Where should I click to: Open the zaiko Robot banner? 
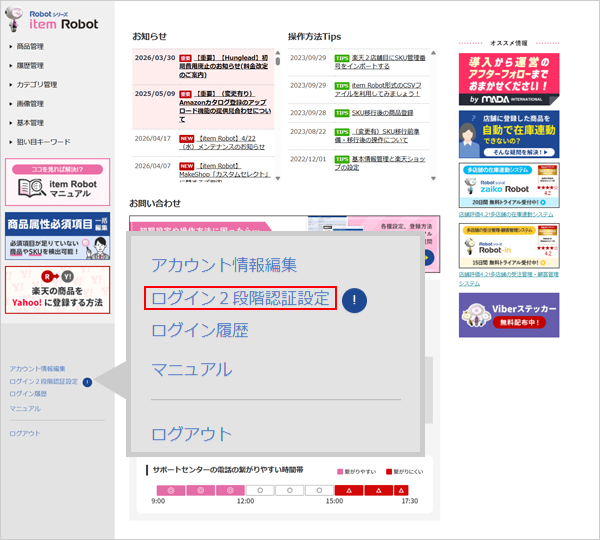(509, 185)
